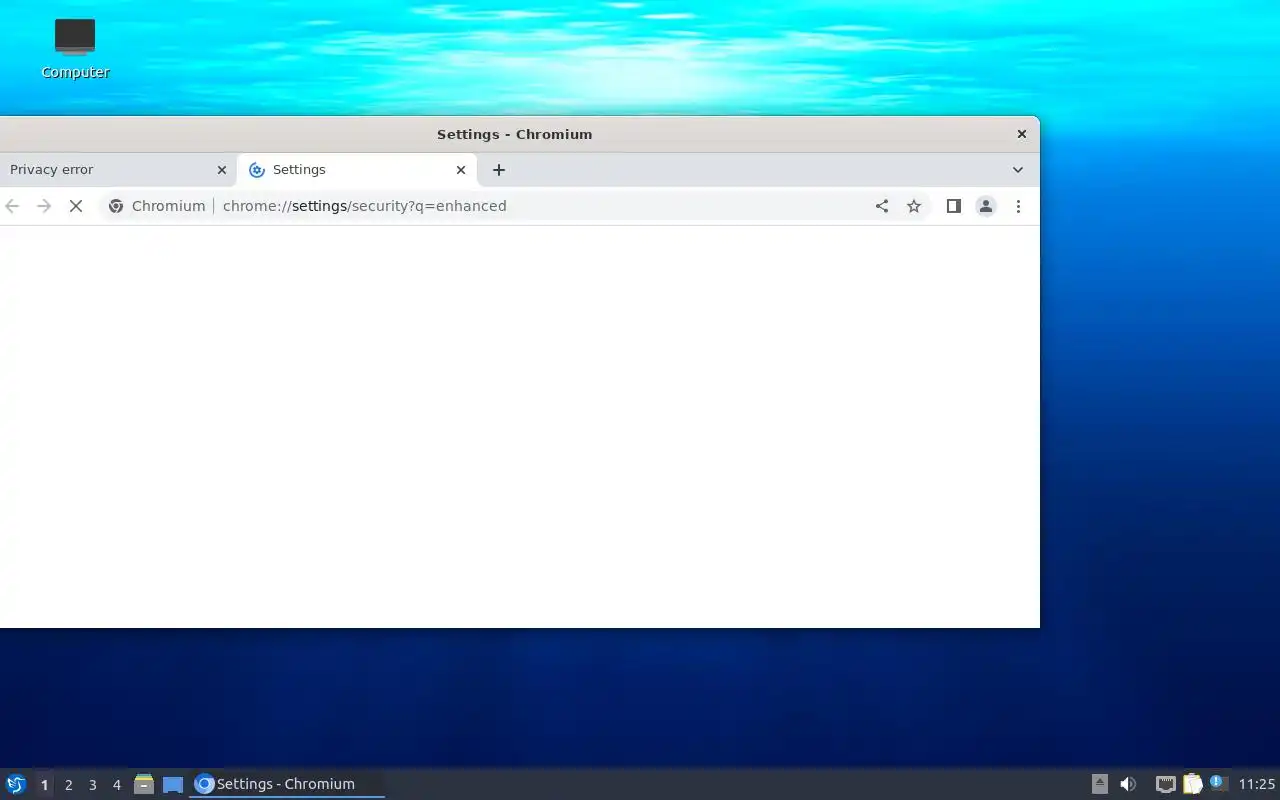Viewport: 1280px width, 800px height.
Task: Switch to the Privacy error tab
Action: pos(118,170)
